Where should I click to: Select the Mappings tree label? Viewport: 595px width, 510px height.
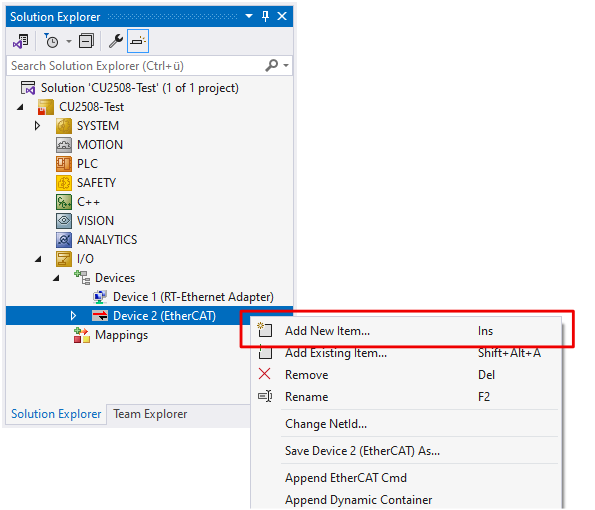(x=121, y=335)
